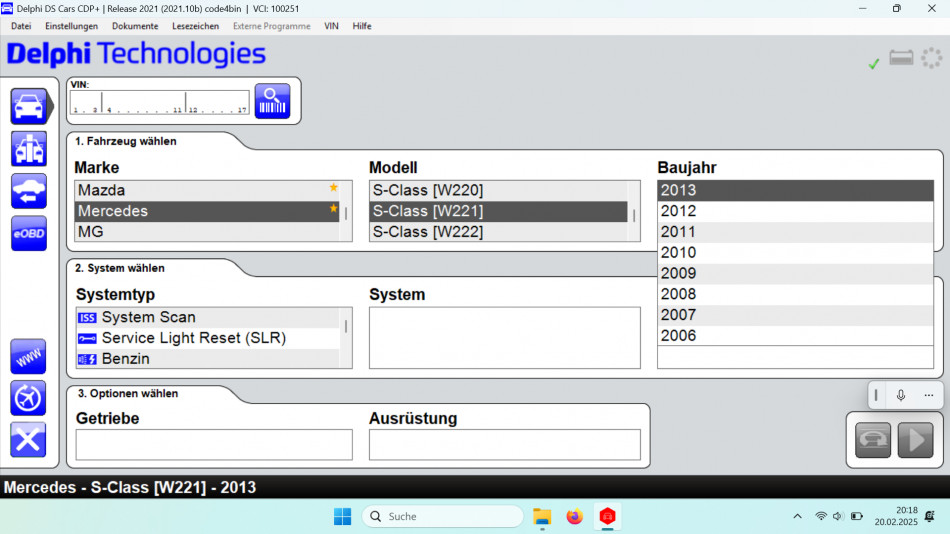
Task: Open the VIN menu
Action: 331,26
